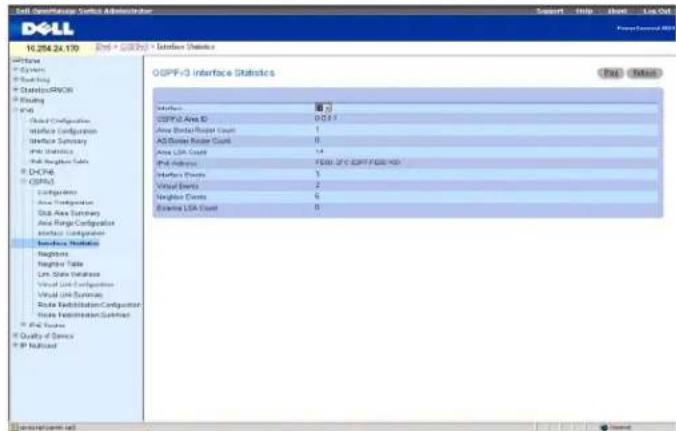Collapse the OSPFv3 tree node
Screen dimensions: 676x431
click(x=24, y=181)
